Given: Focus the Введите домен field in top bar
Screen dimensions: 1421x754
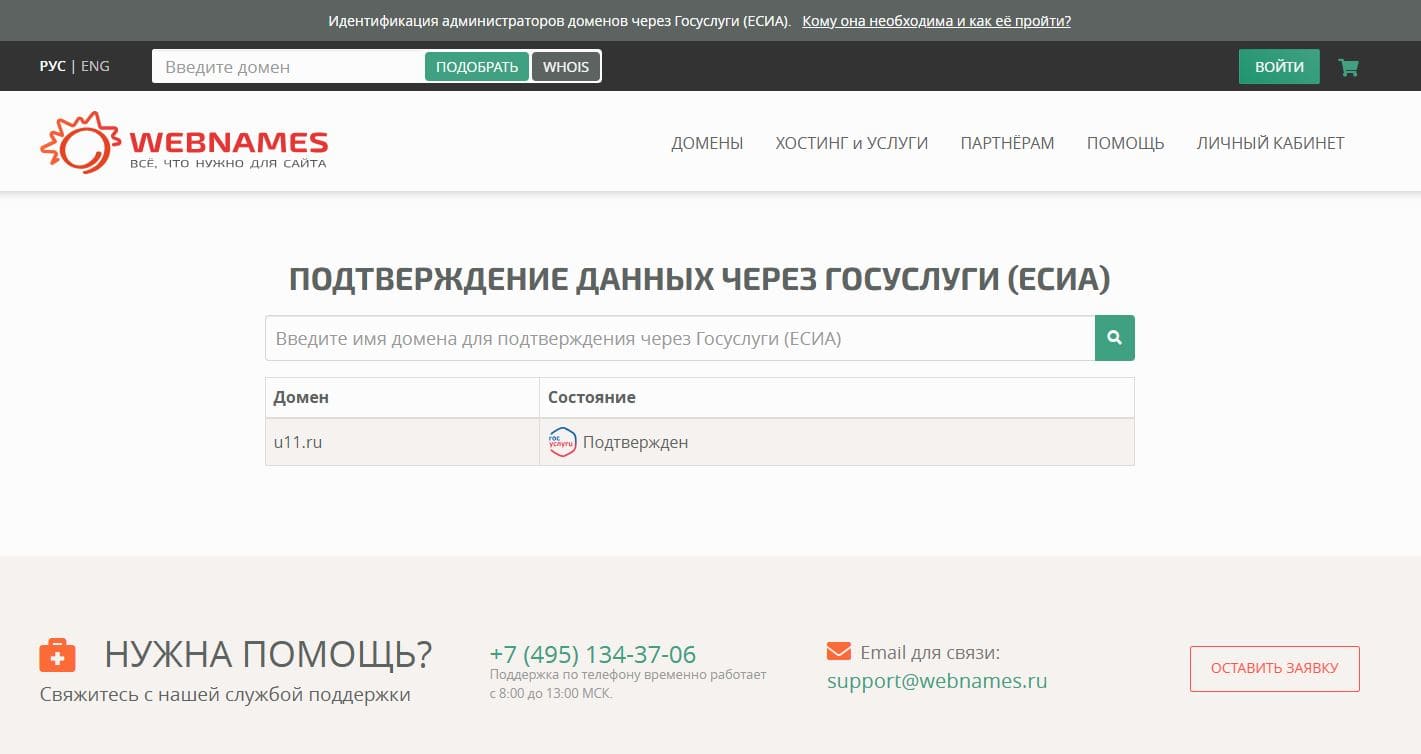Looking at the screenshot, I should pos(289,67).
